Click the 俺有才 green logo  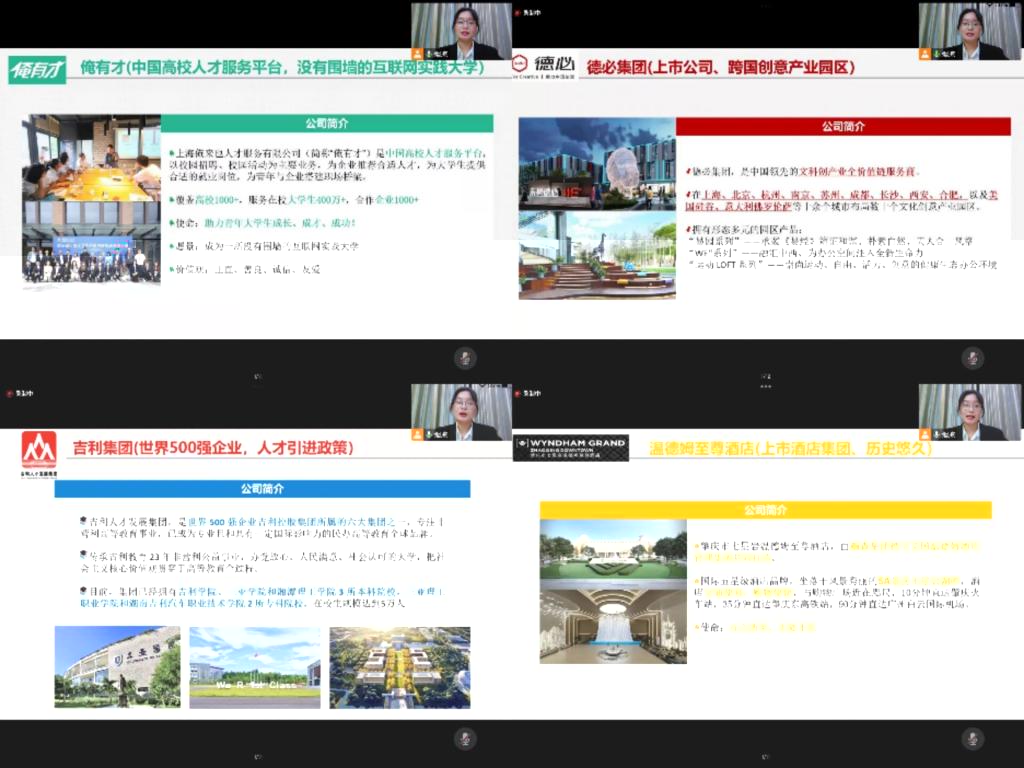pyautogui.click(x=37, y=70)
